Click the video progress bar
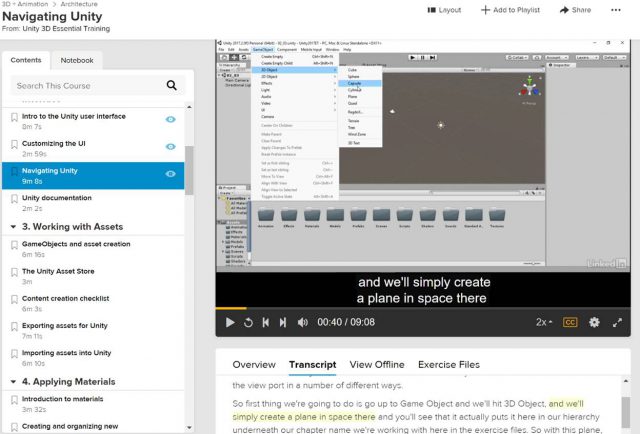 point(423,308)
